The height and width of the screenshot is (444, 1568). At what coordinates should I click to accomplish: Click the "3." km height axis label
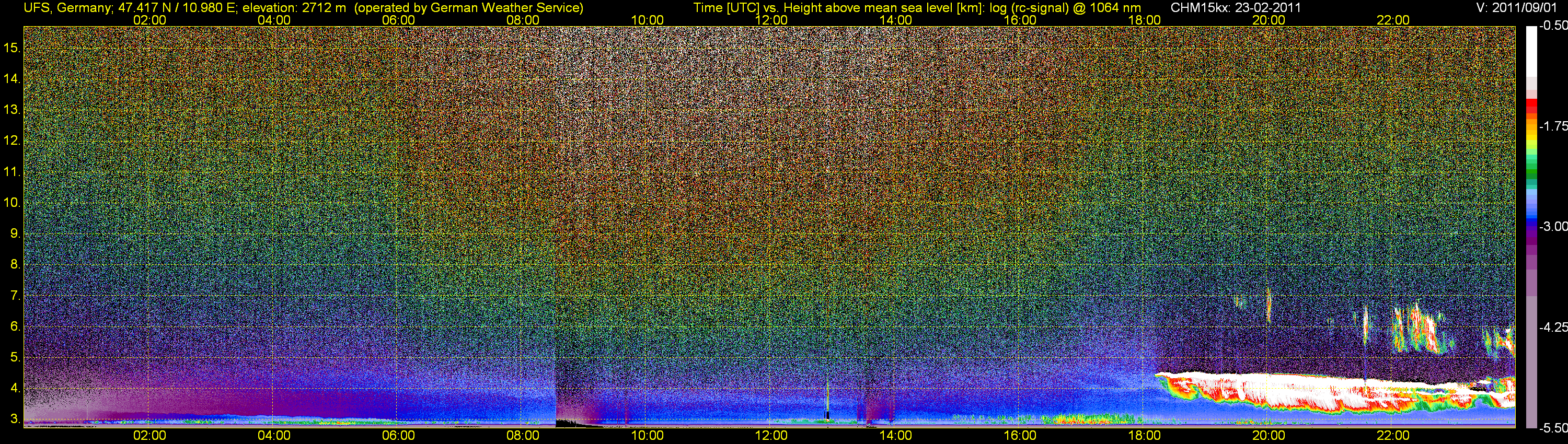tap(15, 419)
